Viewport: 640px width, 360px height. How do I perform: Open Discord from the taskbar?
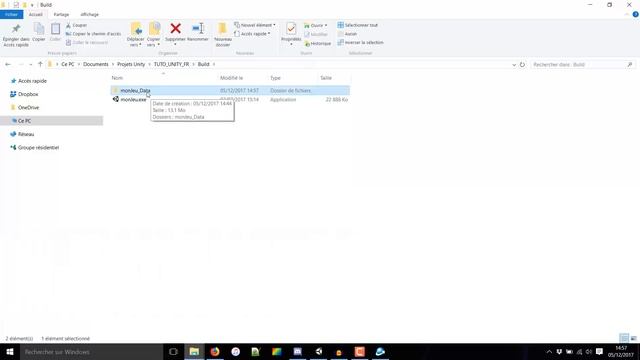click(x=298, y=352)
